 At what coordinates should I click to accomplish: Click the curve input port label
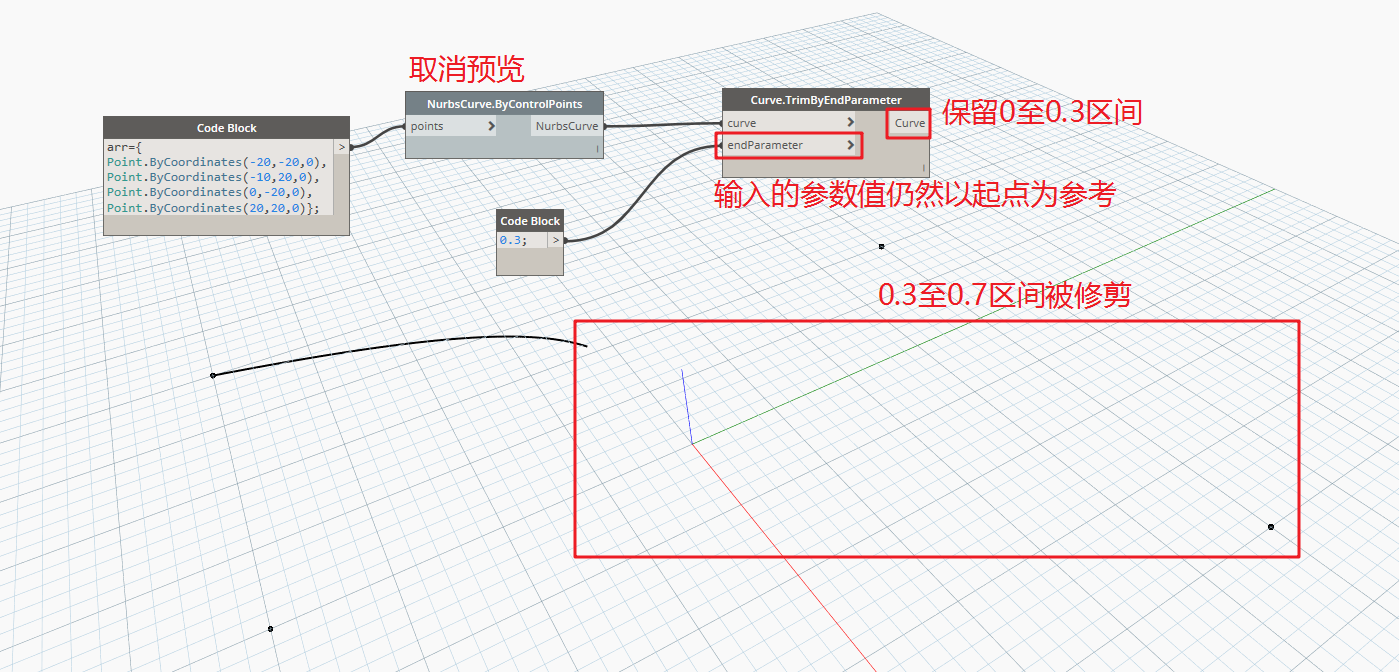[741, 123]
